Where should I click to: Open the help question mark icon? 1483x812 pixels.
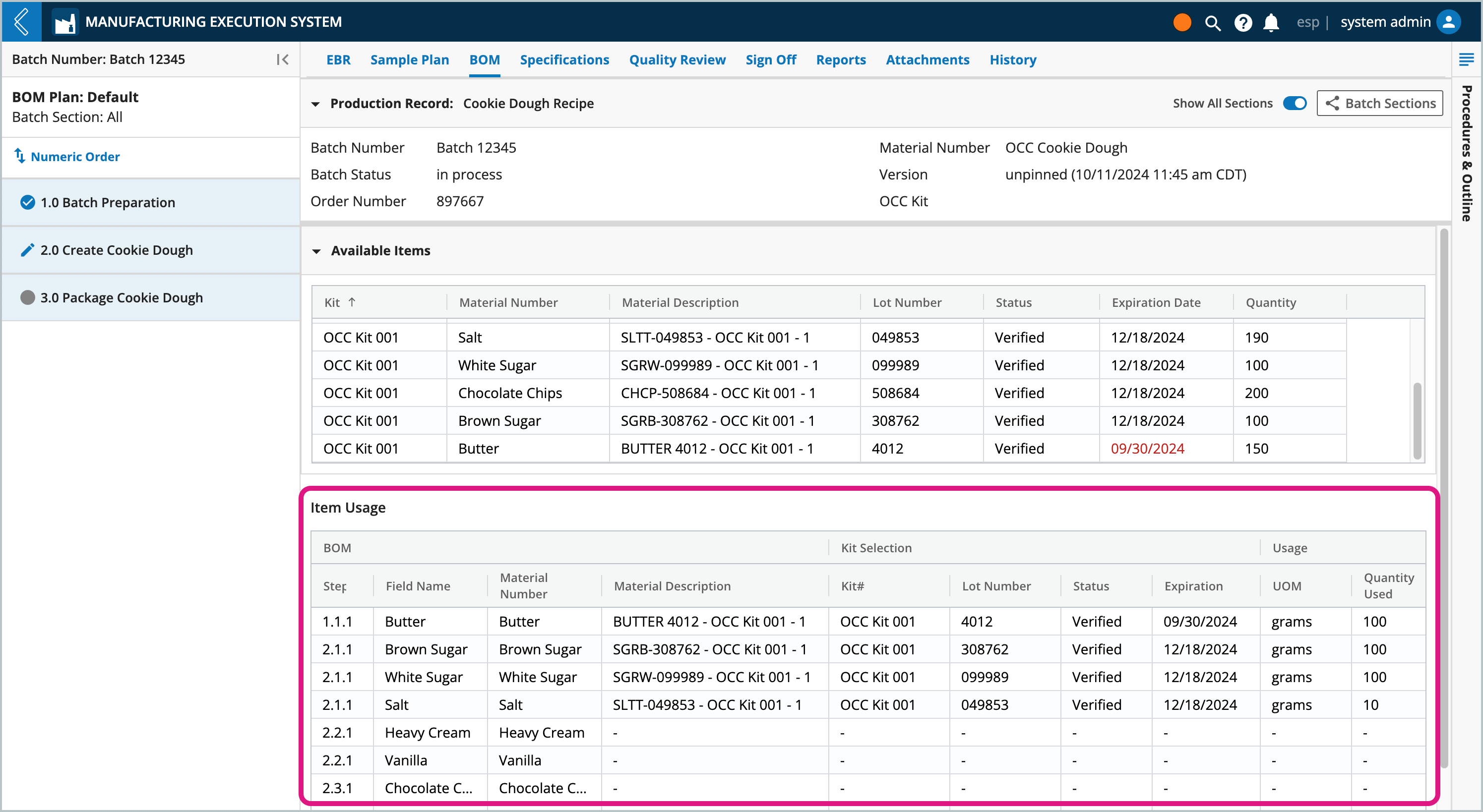coord(1243,22)
